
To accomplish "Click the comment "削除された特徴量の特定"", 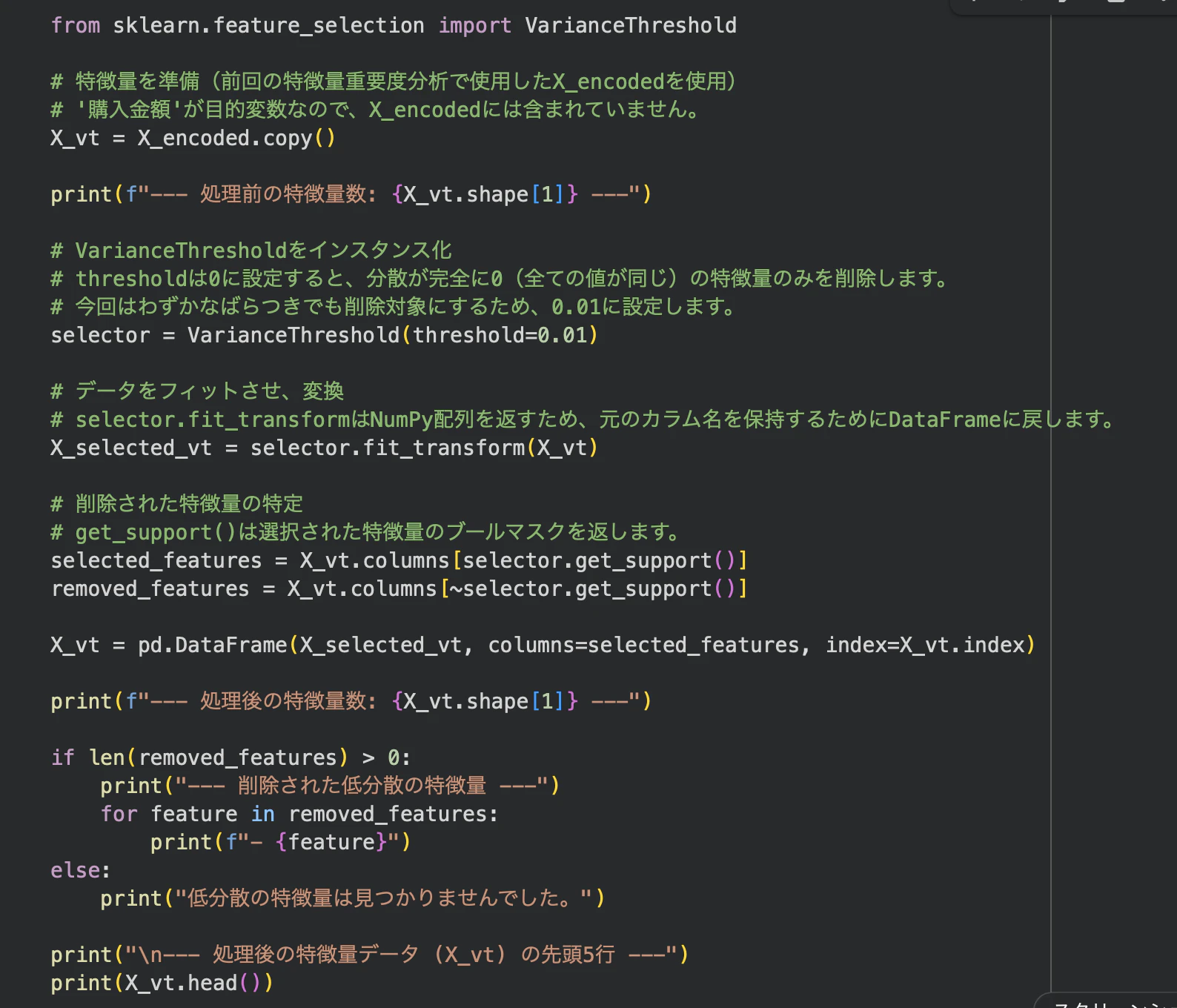I will (x=177, y=504).
